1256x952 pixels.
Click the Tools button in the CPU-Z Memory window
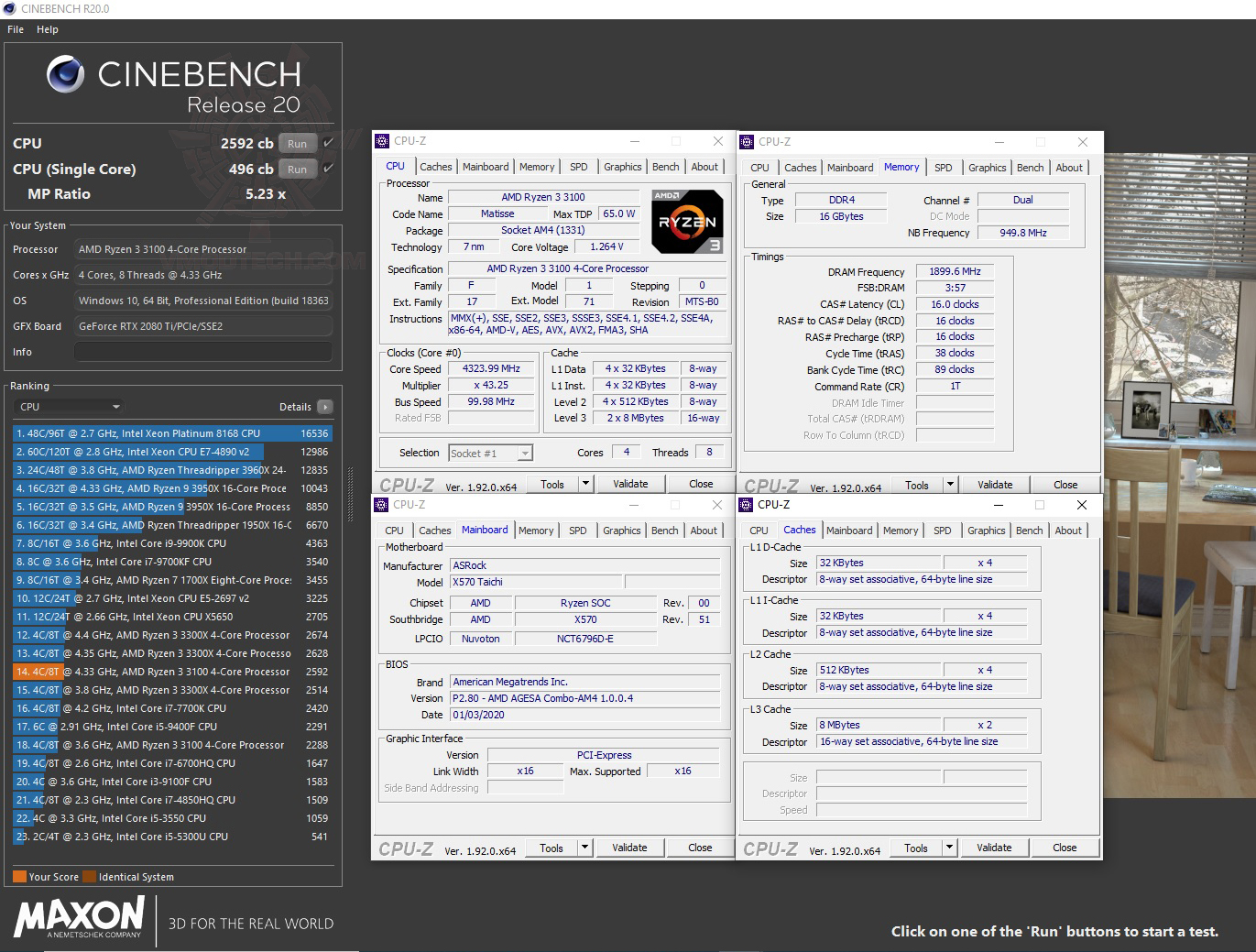917,485
